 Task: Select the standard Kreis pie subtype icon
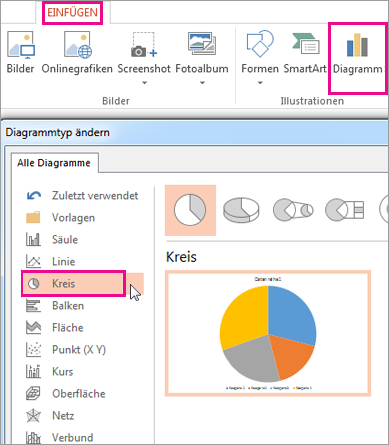pyautogui.click(x=190, y=210)
